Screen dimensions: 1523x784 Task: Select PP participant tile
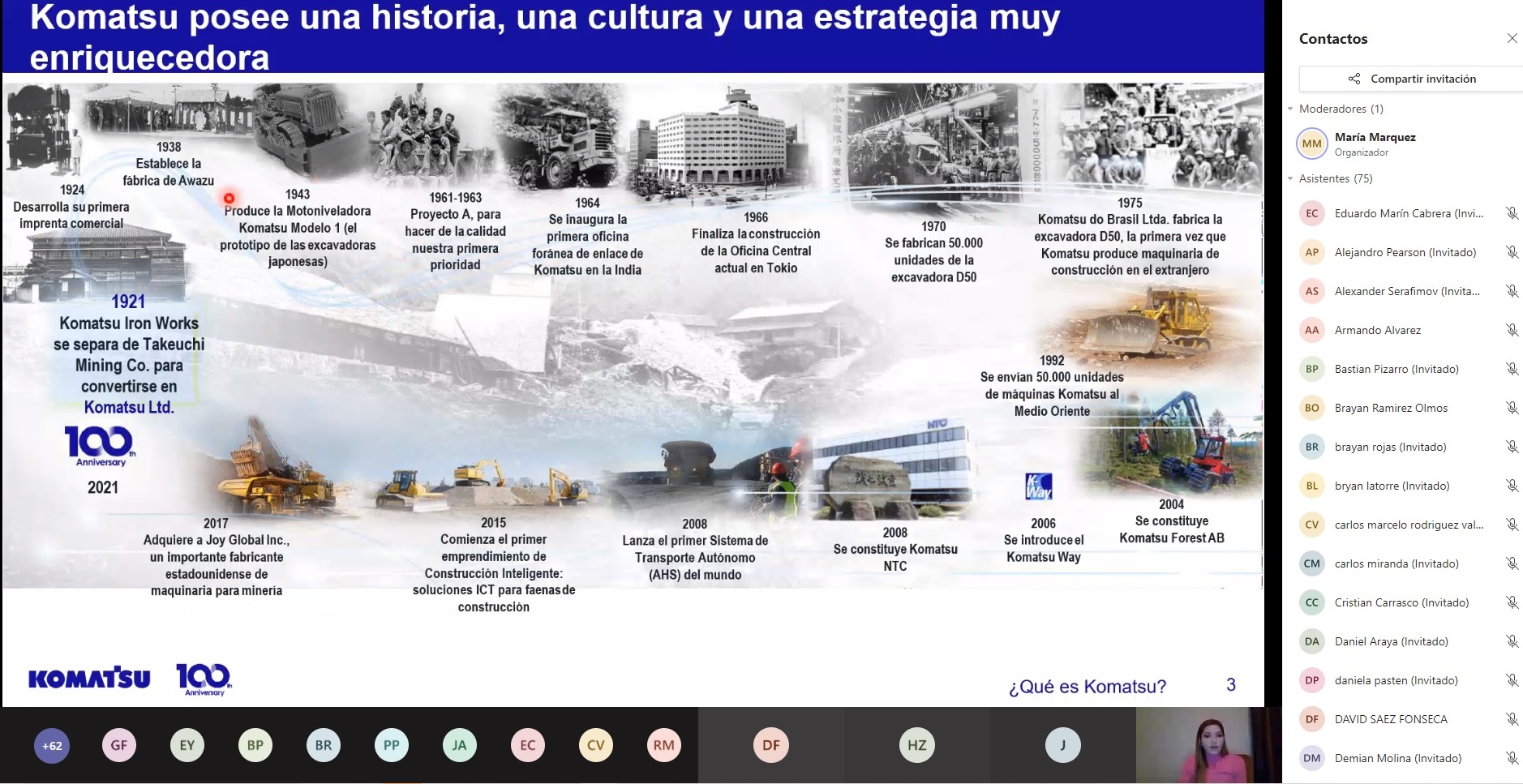[x=392, y=746]
